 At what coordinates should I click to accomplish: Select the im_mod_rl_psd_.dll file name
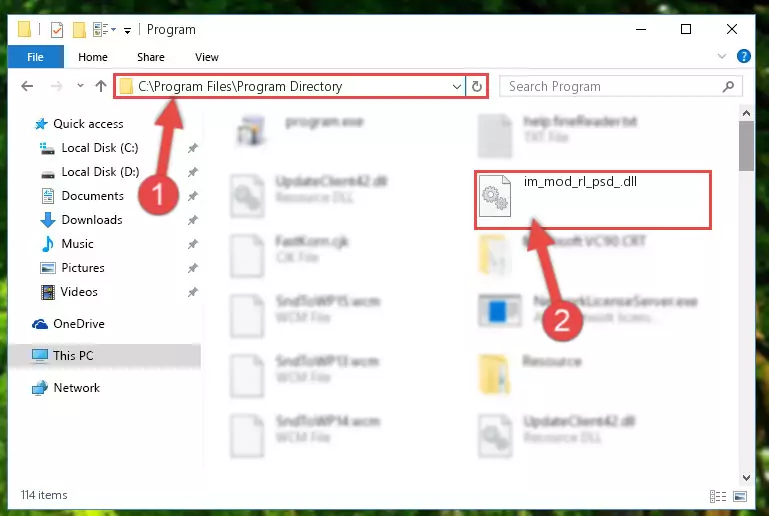[580, 181]
